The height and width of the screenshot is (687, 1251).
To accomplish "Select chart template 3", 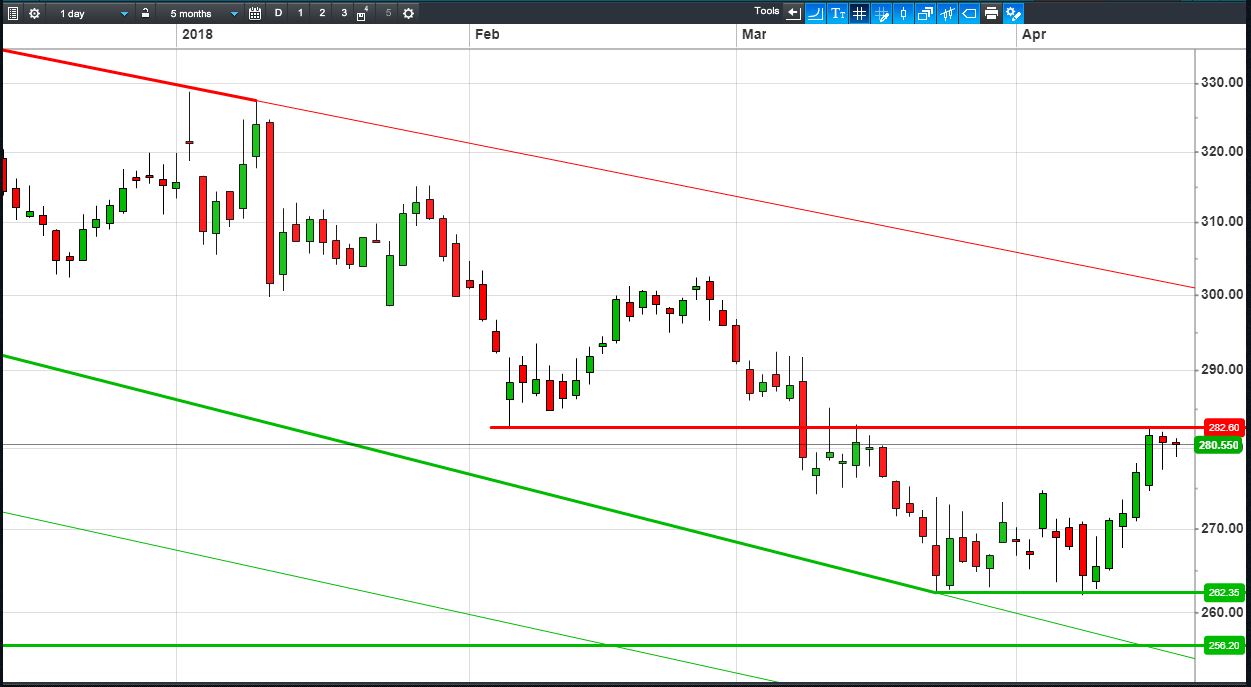I will [x=344, y=13].
